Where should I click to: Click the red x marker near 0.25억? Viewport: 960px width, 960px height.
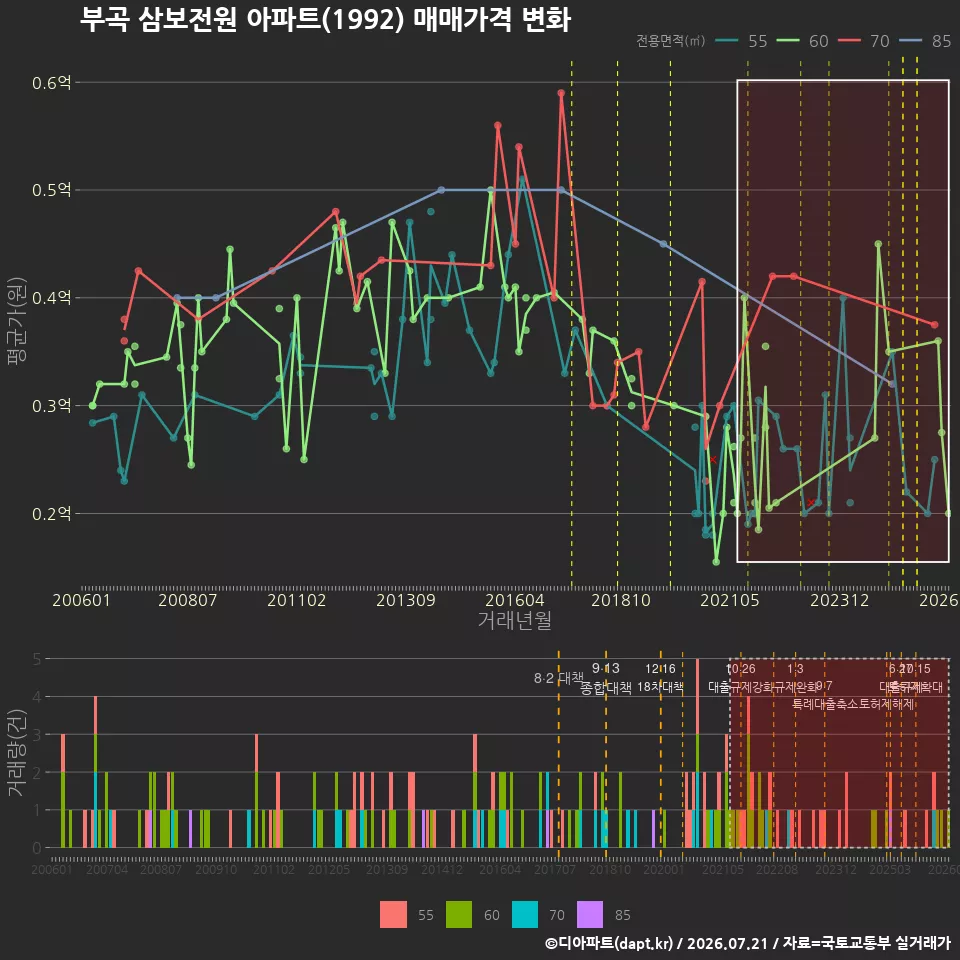pos(713,460)
